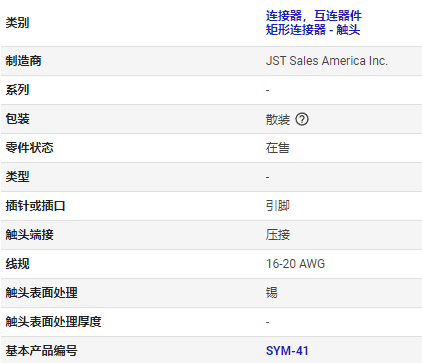Open the SYM-41 base product number link

[x=287, y=351]
